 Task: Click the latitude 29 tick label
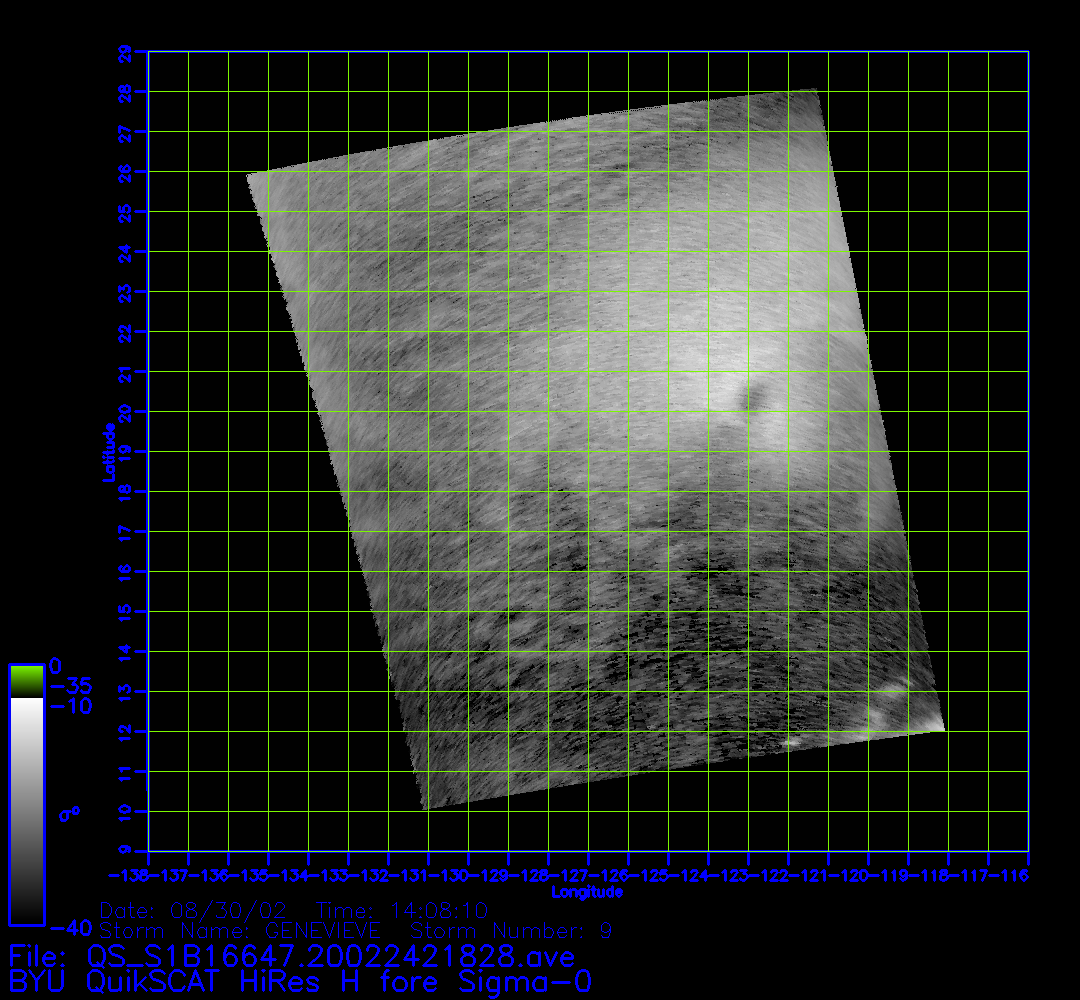(x=124, y=52)
